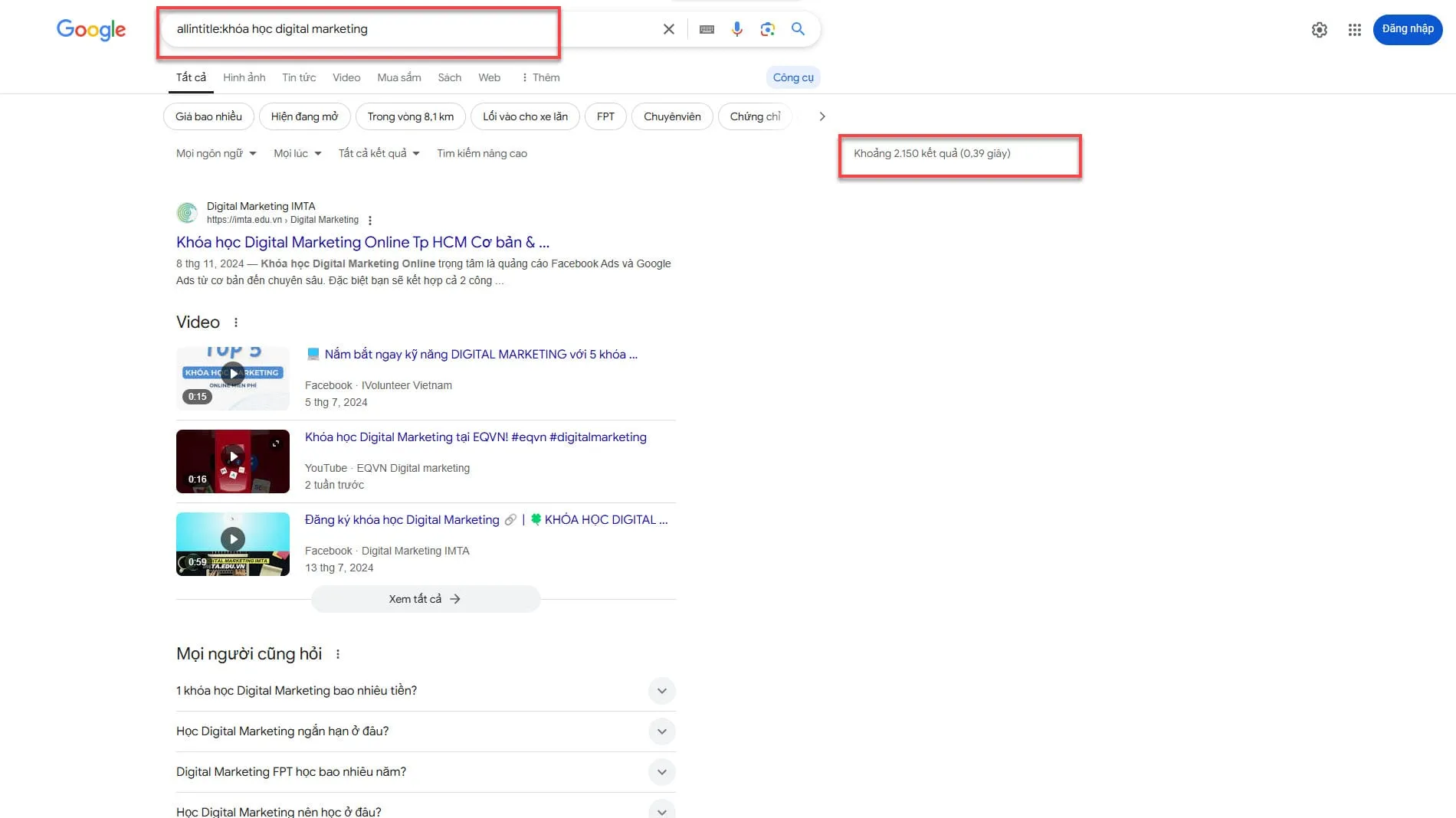Open the Mọi ngôn ngữ dropdown
1456x818 pixels.
(x=215, y=153)
